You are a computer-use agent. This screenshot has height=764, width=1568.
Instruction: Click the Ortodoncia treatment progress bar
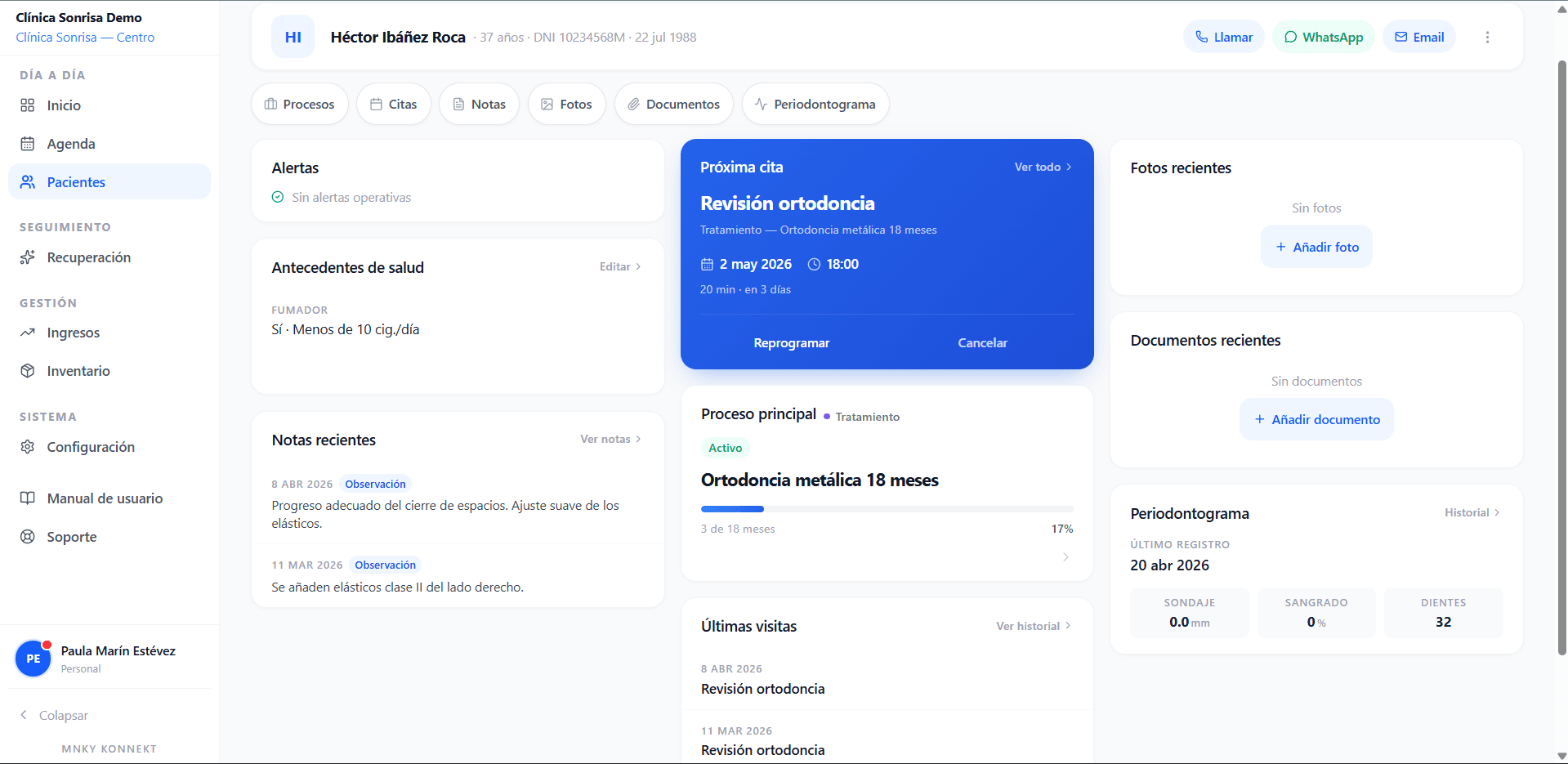point(887,509)
